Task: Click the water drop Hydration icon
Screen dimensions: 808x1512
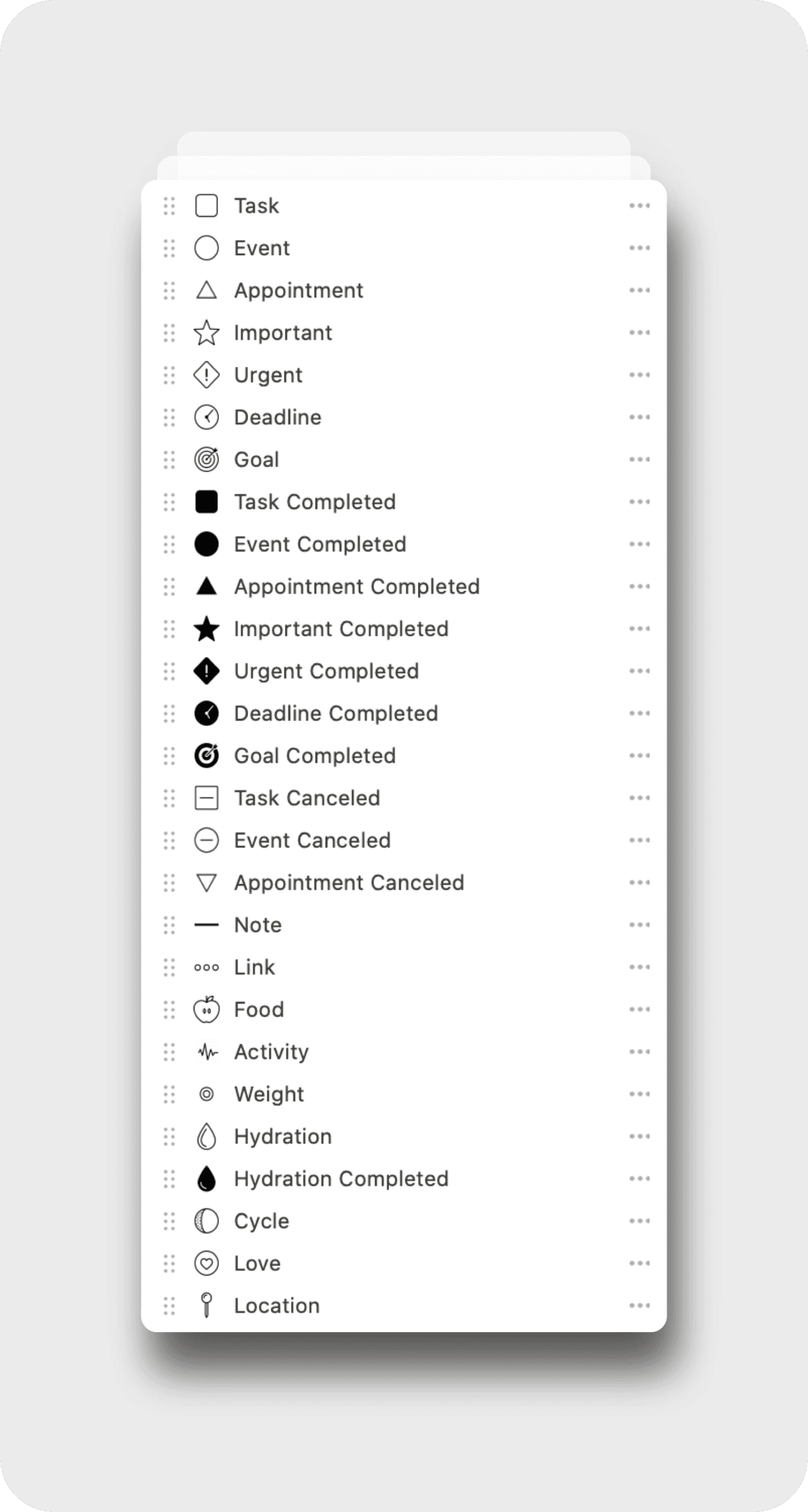Action: 206,1137
